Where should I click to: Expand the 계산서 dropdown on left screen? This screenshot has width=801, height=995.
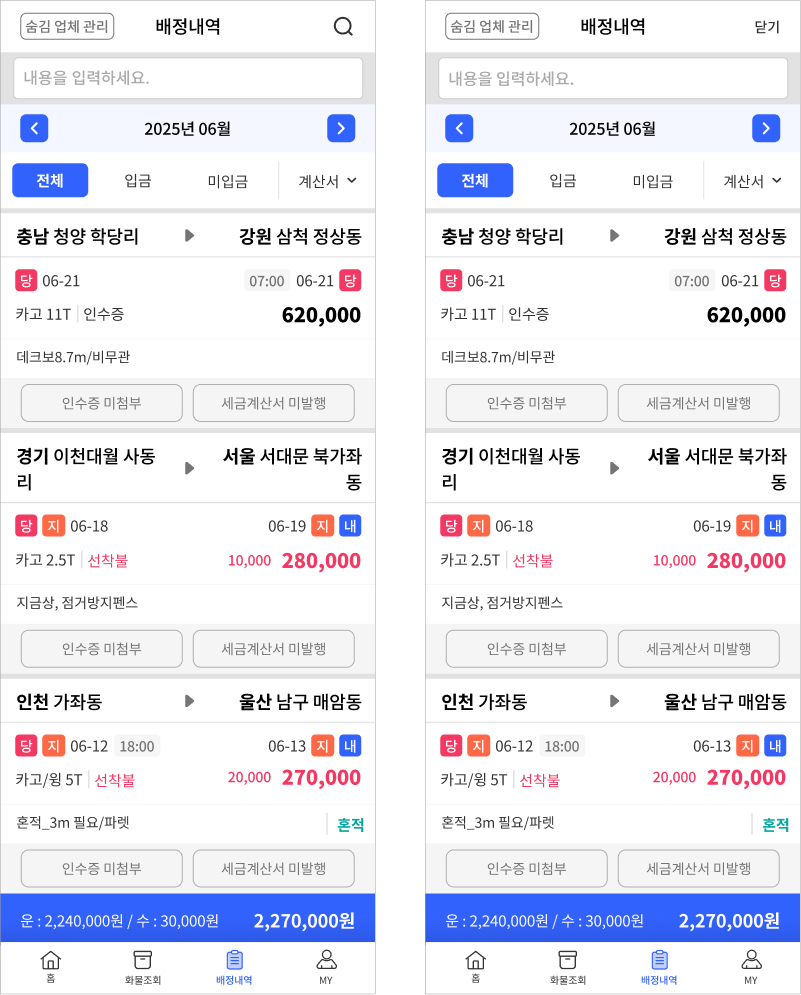coord(328,181)
